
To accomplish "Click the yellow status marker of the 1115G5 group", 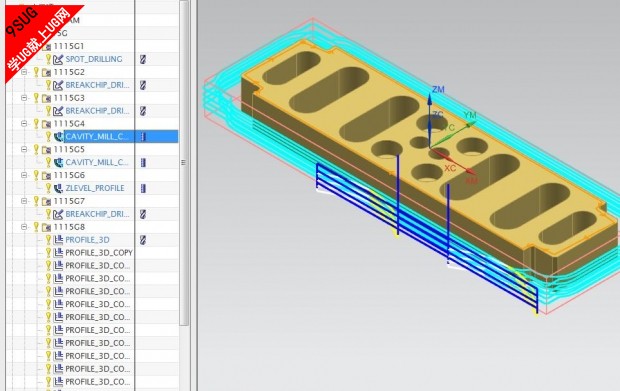I will click(x=36, y=149).
